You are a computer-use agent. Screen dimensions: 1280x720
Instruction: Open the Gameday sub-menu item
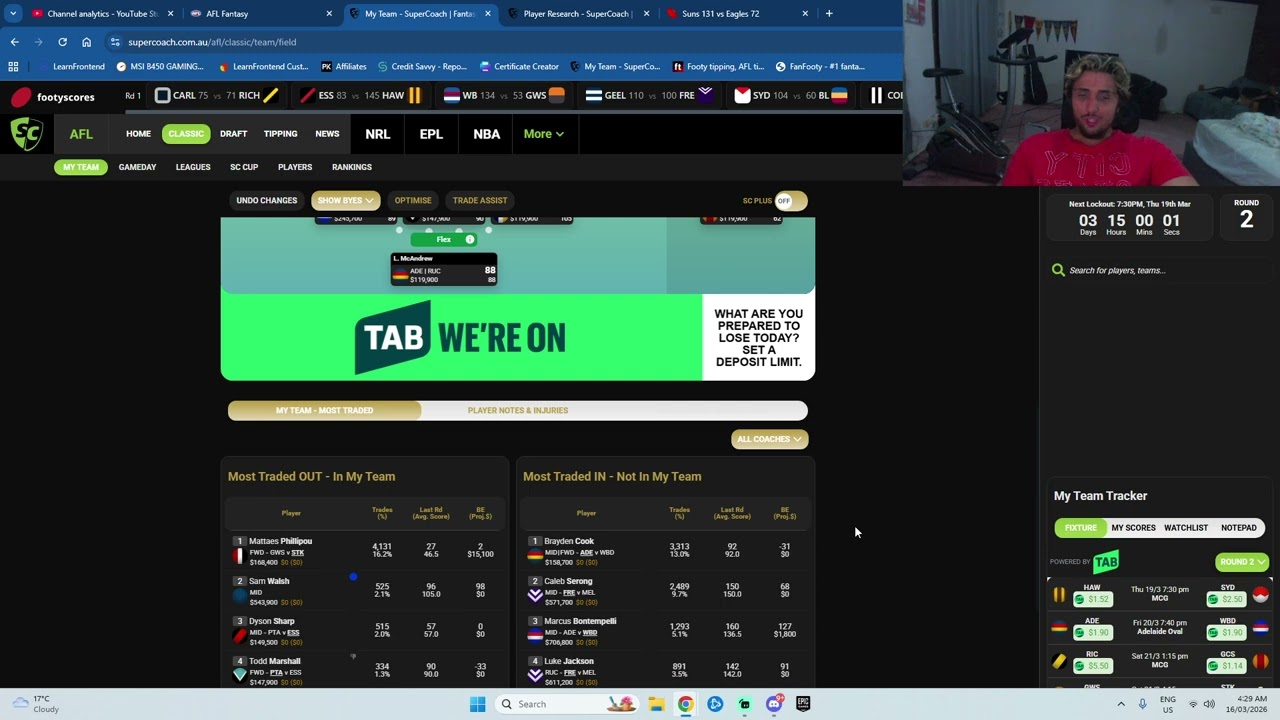tap(137, 167)
